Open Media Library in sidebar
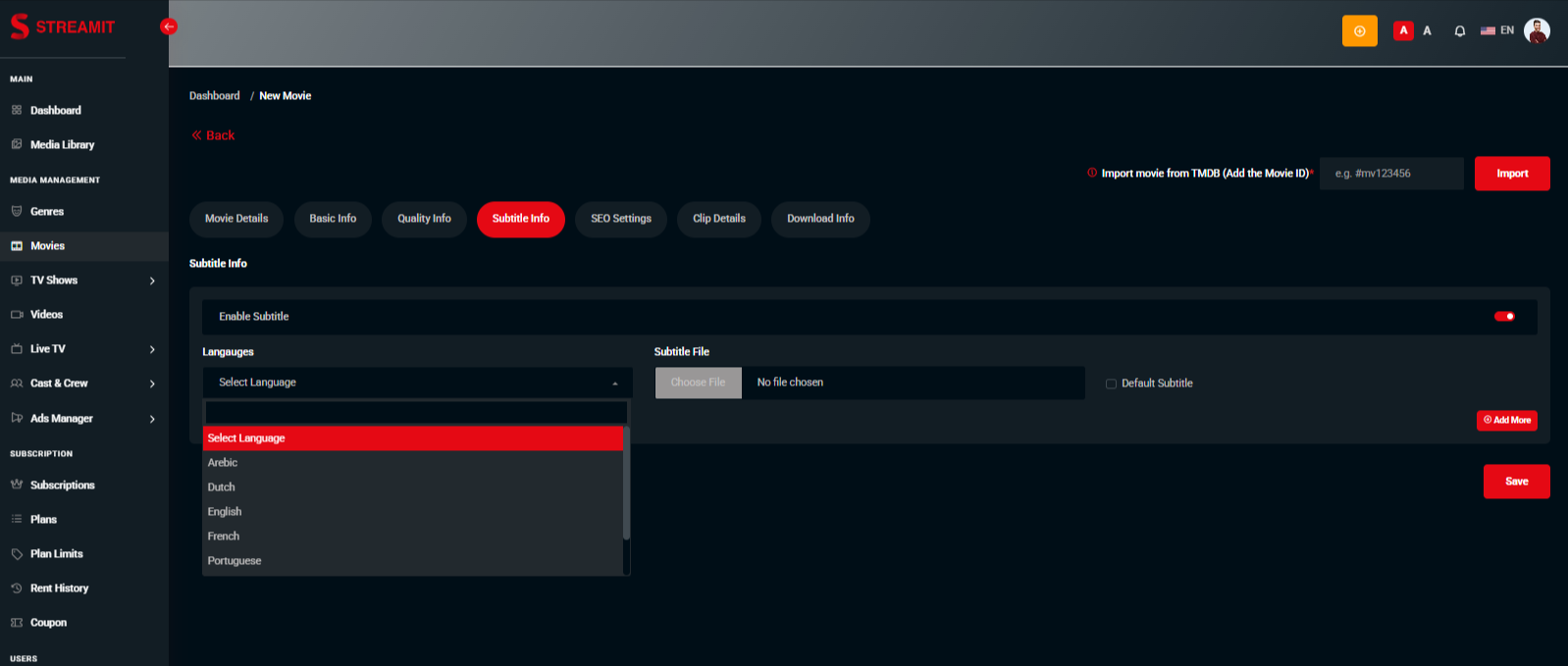Image resolution: width=1568 pixels, height=666 pixels. (x=62, y=145)
